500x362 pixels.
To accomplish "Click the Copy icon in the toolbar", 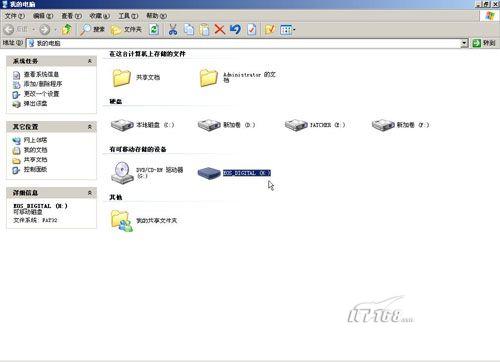I will pyautogui.click(x=189, y=29).
